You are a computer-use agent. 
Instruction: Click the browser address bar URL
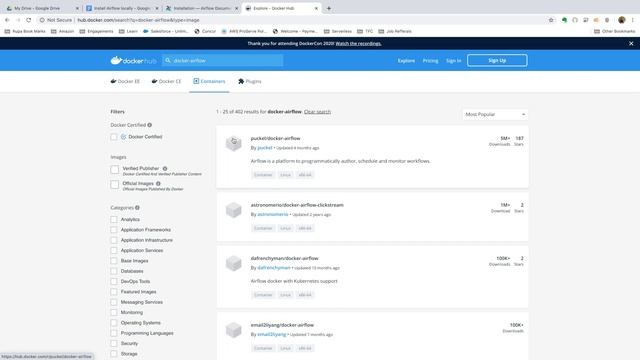[138, 20]
